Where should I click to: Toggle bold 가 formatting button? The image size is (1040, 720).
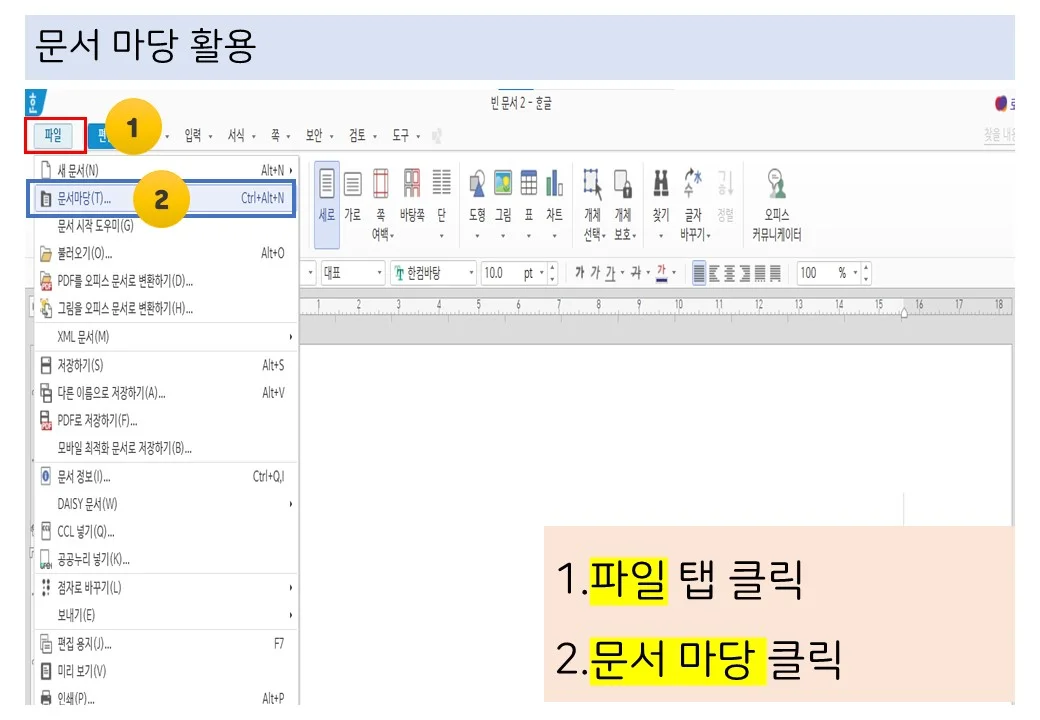point(579,272)
